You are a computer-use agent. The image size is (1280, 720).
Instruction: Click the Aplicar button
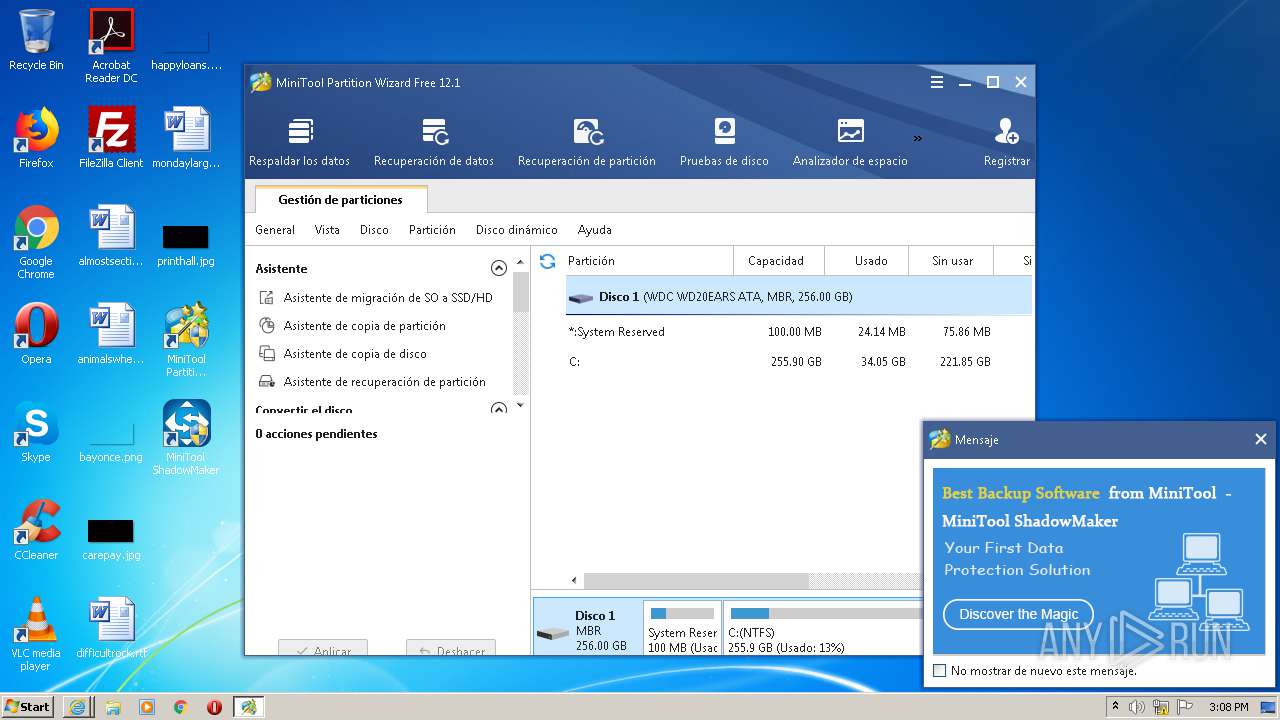pyautogui.click(x=323, y=649)
